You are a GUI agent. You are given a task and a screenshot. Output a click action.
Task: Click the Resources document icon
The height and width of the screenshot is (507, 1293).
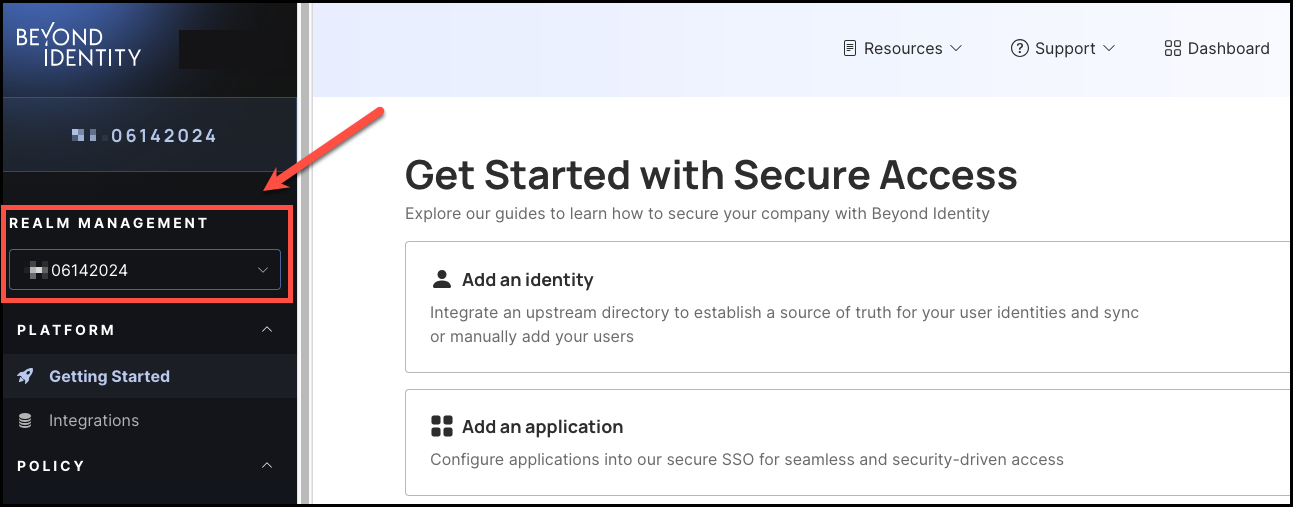(850, 48)
